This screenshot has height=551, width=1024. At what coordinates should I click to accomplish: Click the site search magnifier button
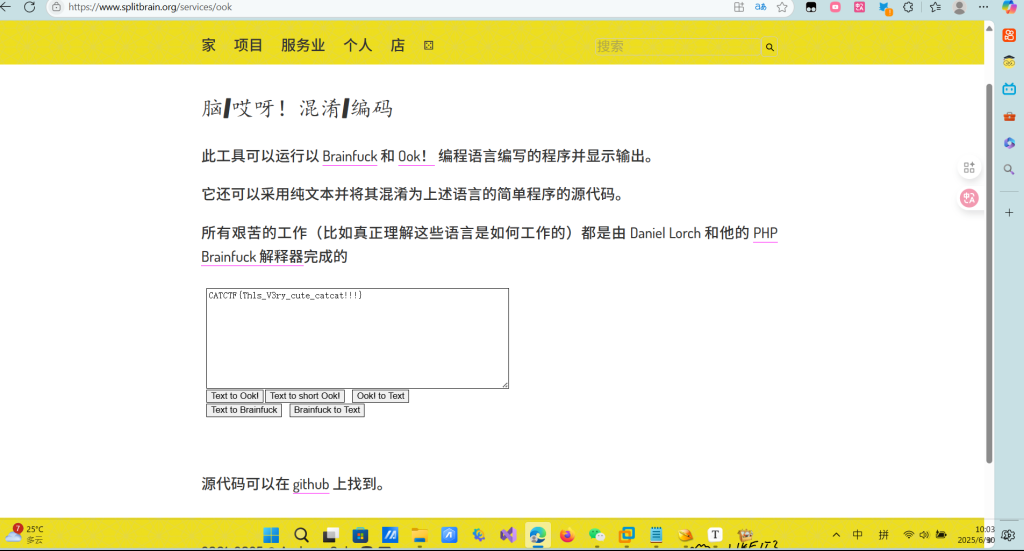pos(769,47)
